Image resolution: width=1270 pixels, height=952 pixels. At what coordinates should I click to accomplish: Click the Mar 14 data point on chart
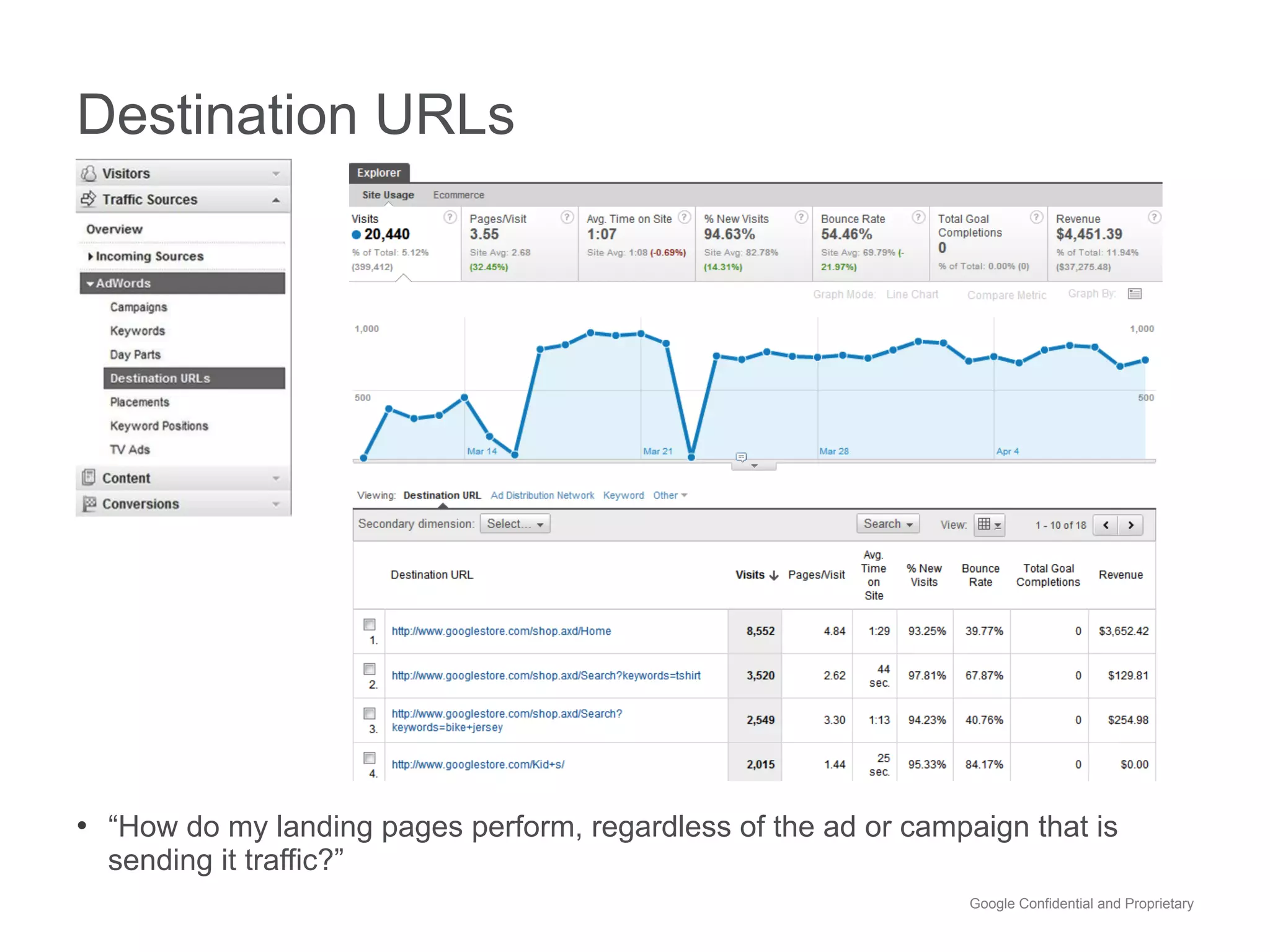click(464, 397)
